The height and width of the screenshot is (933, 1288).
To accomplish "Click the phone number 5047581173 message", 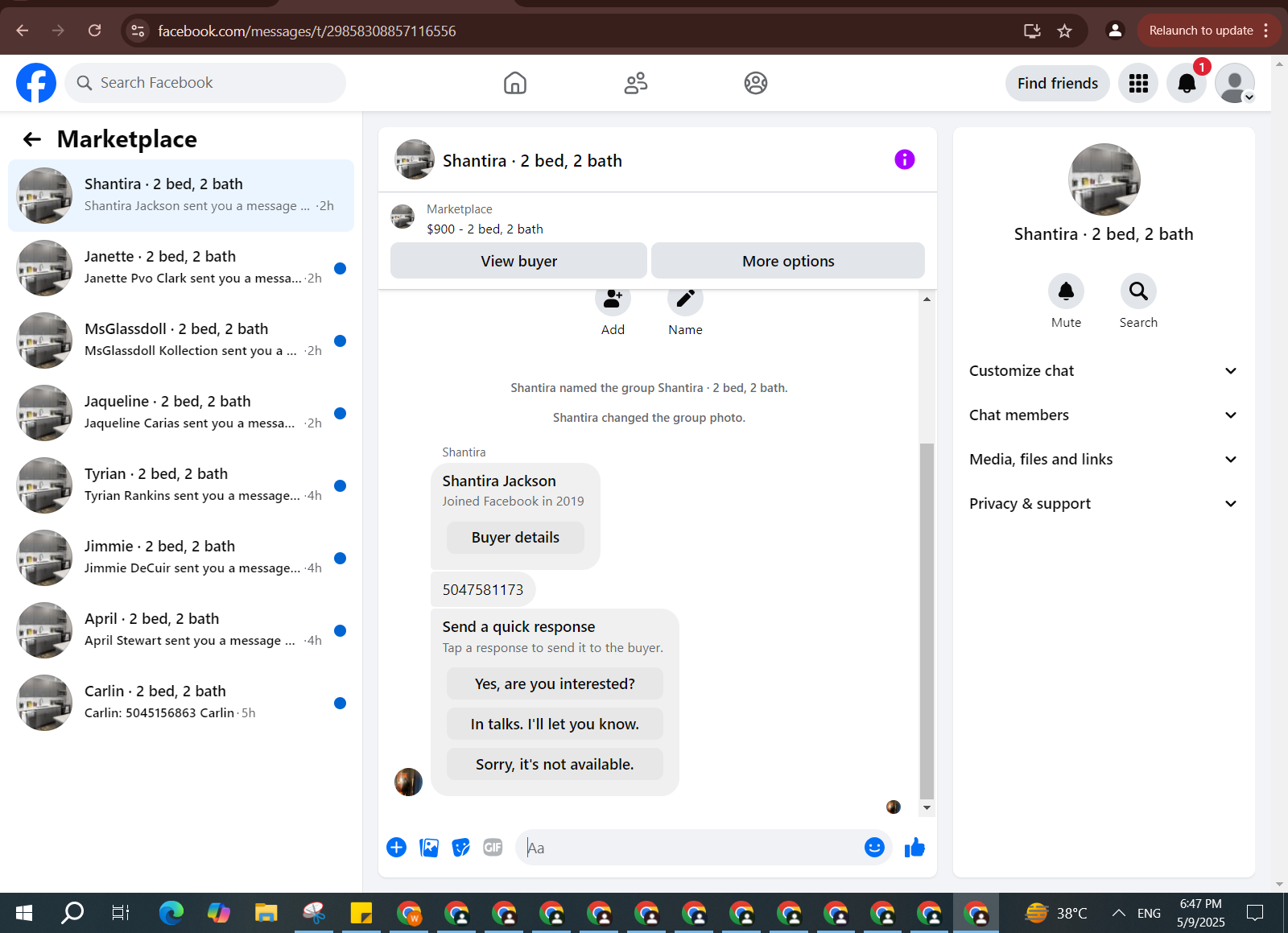I will coord(483,590).
